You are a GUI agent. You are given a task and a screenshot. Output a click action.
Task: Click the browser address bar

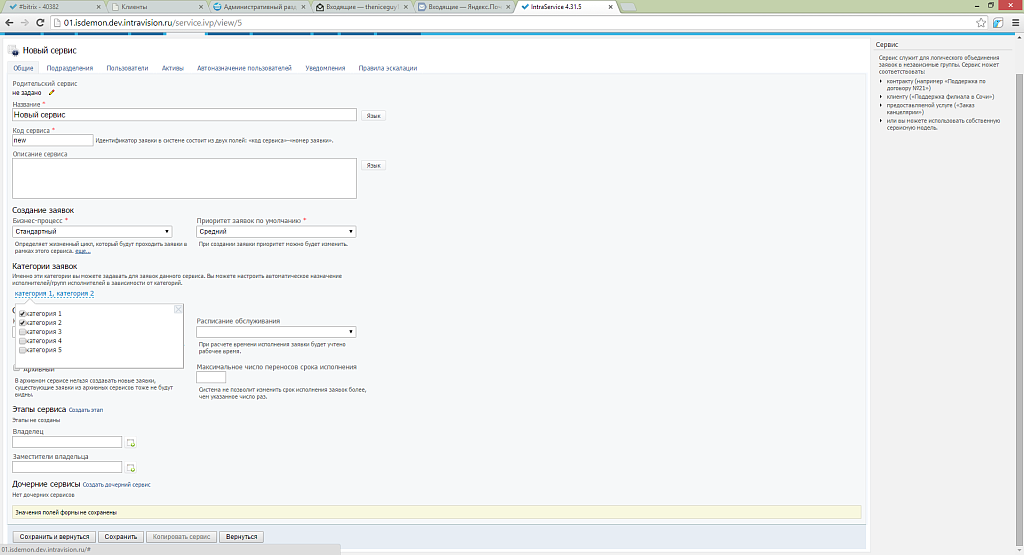pos(516,22)
